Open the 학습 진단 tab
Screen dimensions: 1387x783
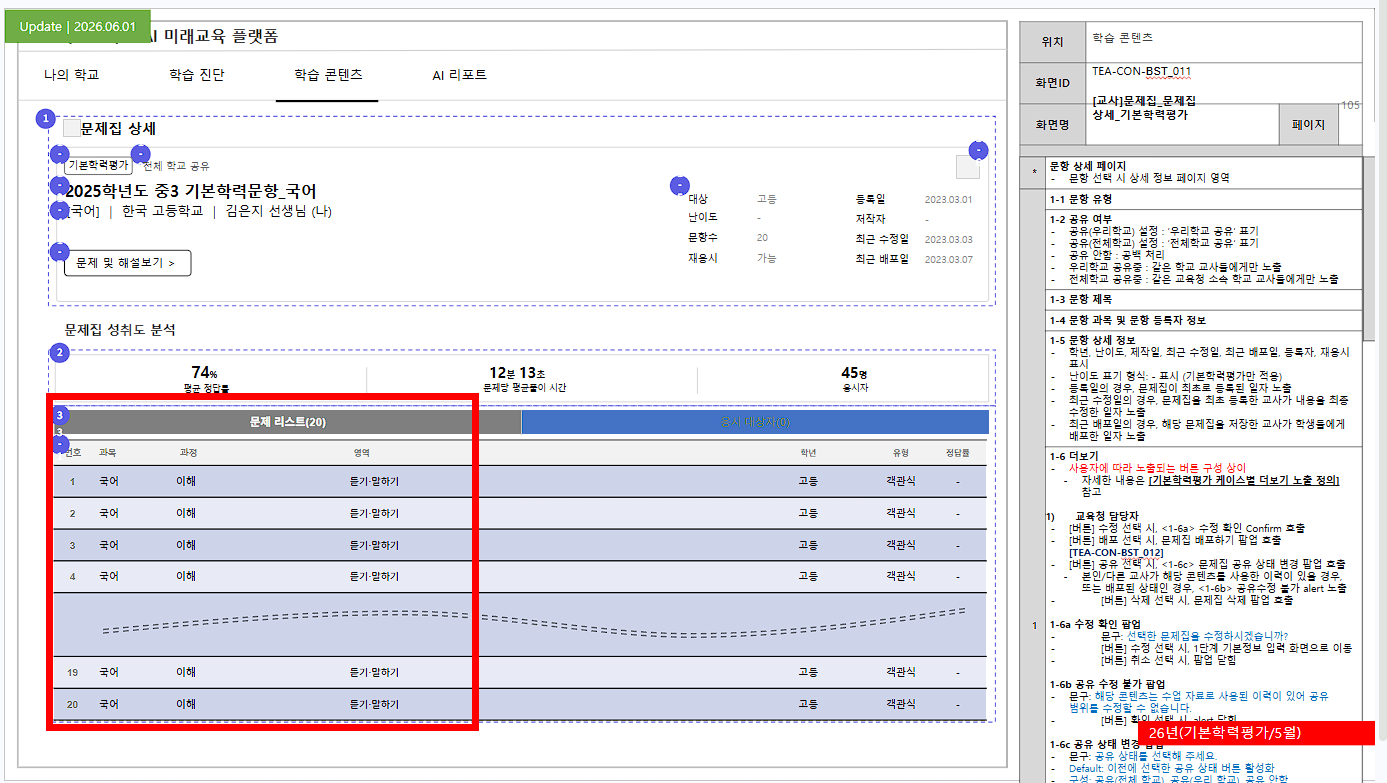pyautogui.click(x=197, y=75)
